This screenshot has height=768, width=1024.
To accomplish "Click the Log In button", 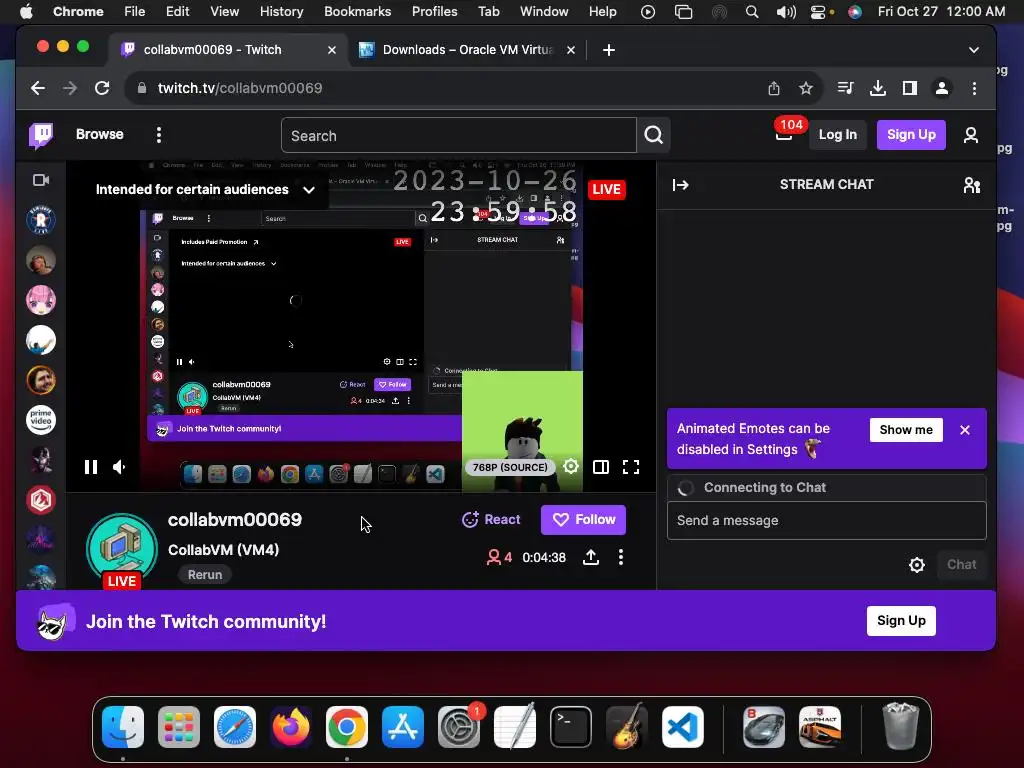I will click(x=838, y=135).
